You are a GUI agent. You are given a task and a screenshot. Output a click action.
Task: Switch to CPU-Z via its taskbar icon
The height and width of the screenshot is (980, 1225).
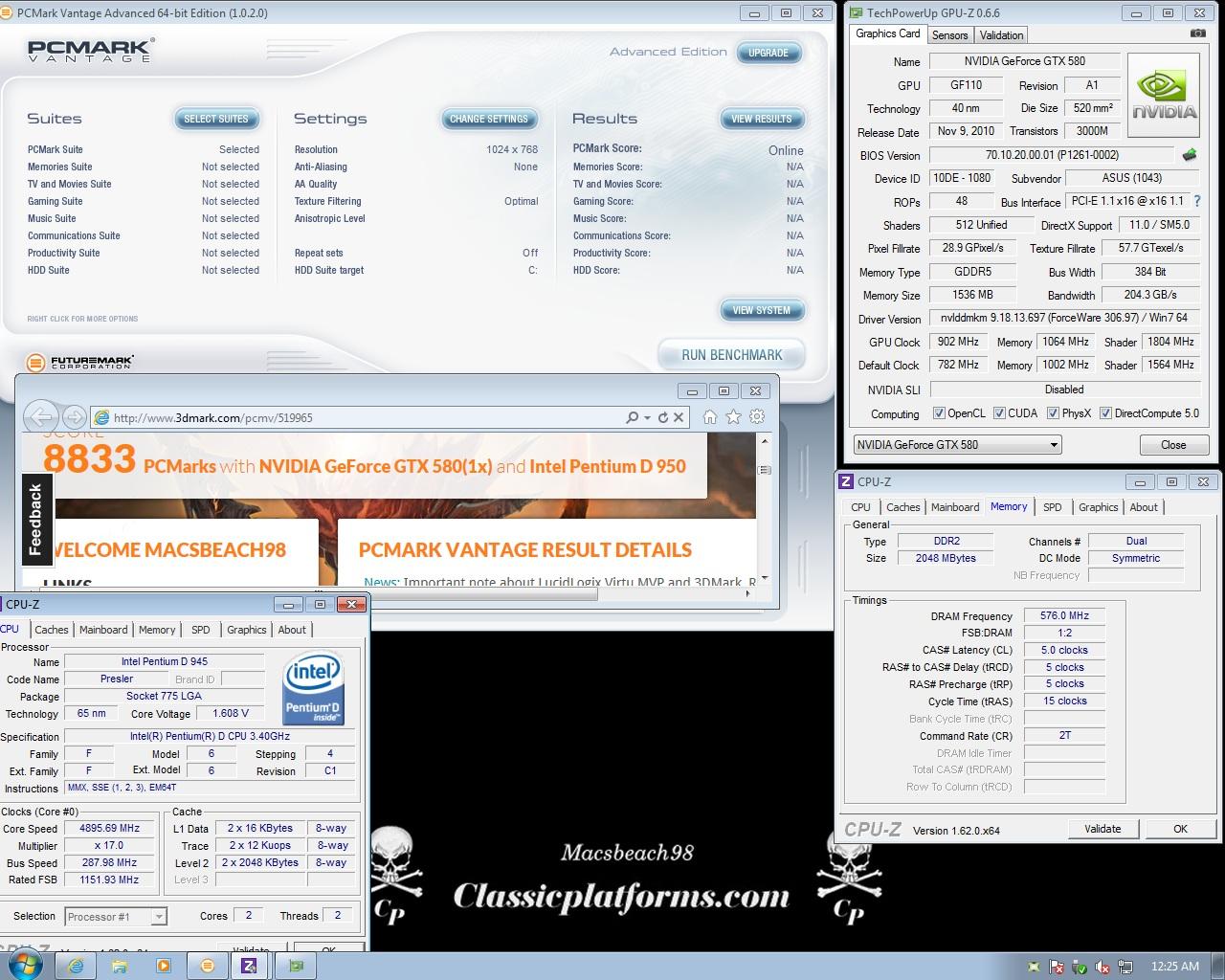point(250,966)
